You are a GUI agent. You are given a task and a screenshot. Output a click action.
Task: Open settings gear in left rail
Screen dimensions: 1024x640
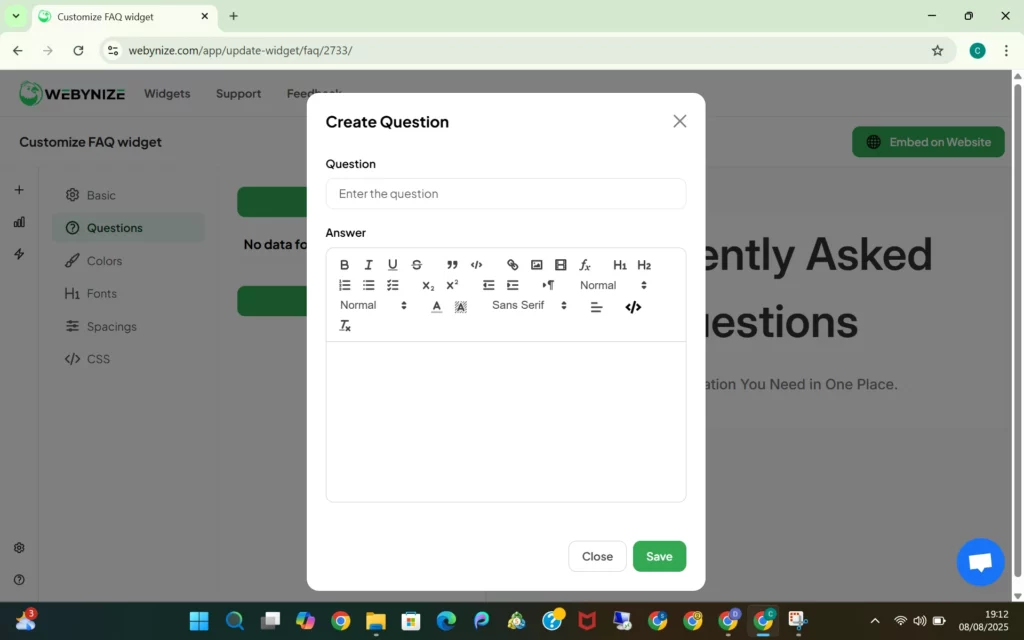point(19,548)
